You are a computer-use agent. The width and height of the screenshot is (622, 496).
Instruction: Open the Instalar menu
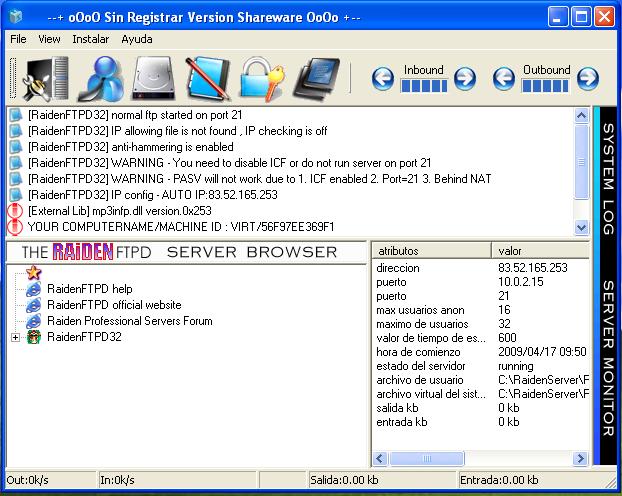tap(90, 39)
